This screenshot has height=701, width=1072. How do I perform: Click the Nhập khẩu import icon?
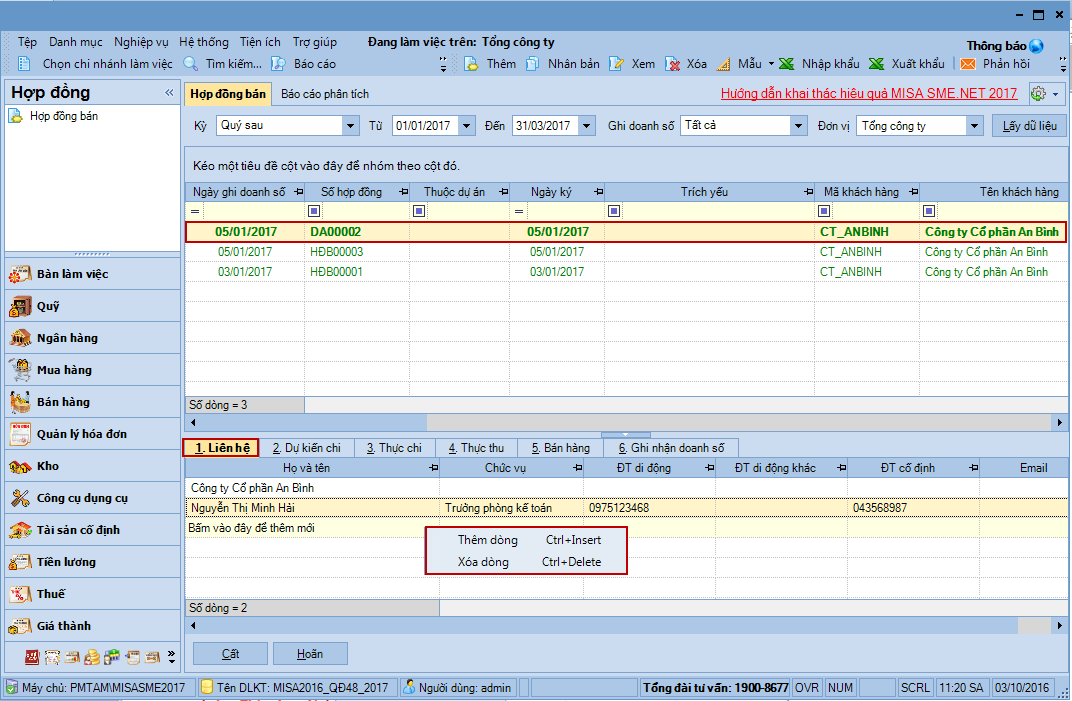point(787,64)
